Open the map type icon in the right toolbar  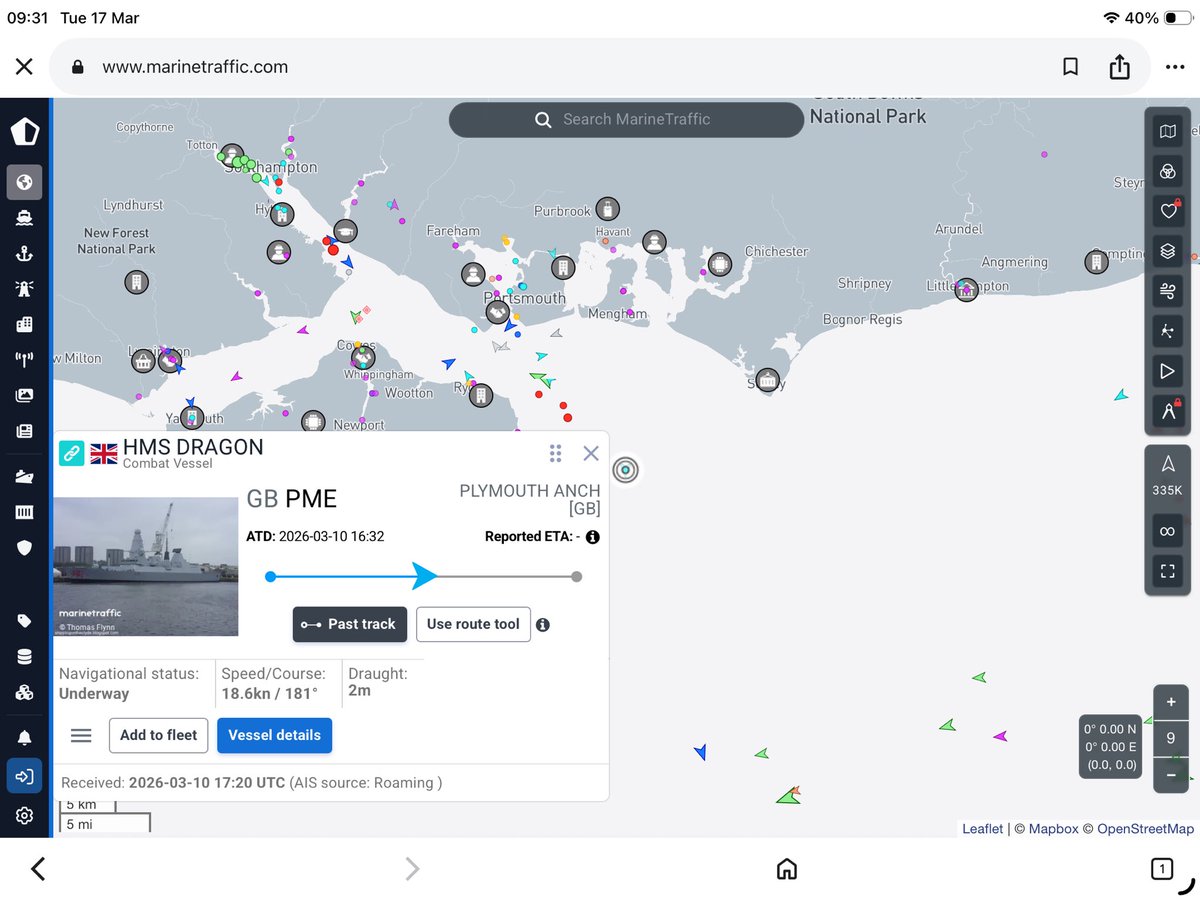(1167, 132)
